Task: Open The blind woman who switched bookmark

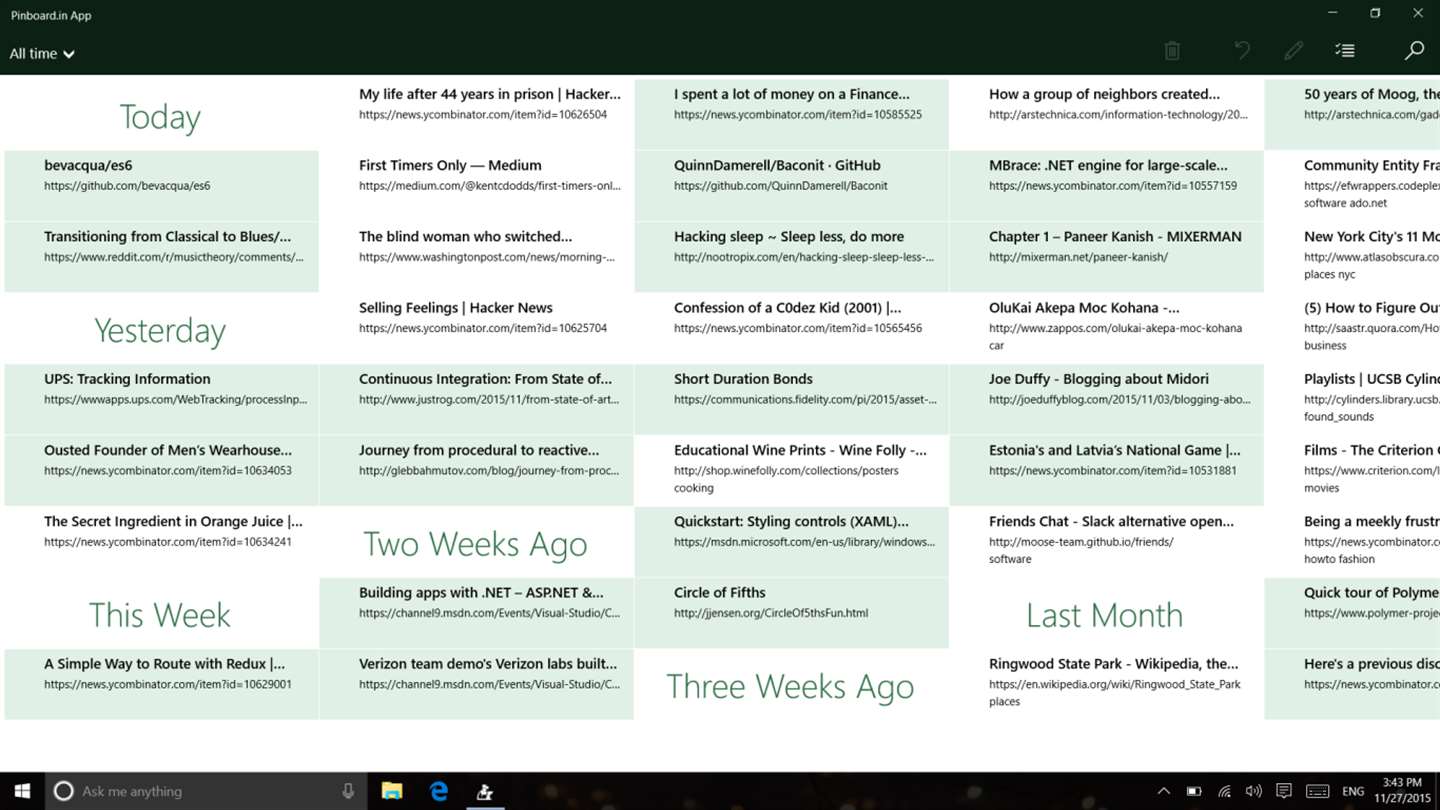Action: (477, 257)
